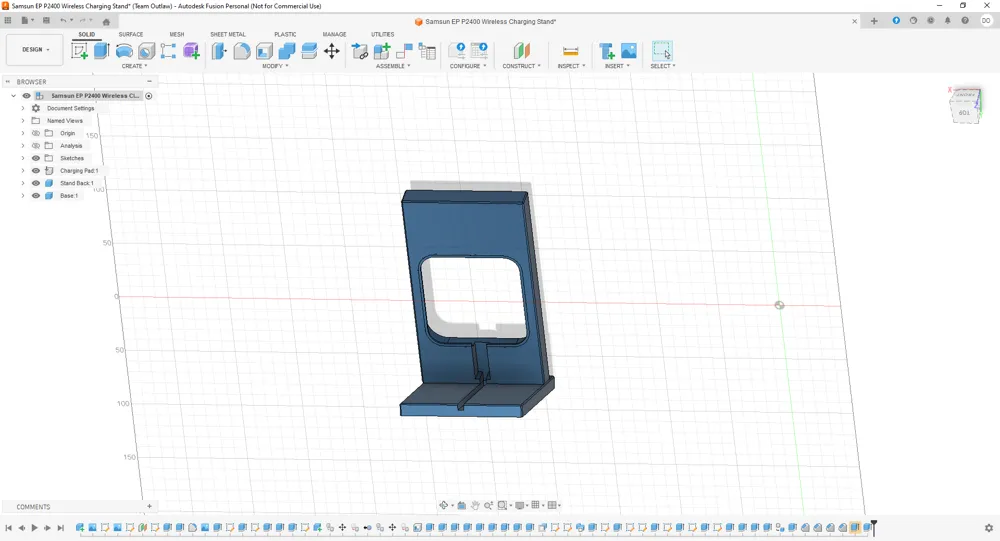Viewport: 1000px width, 541px height.
Task: Switch to the MESH tab
Action: pos(177,34)
